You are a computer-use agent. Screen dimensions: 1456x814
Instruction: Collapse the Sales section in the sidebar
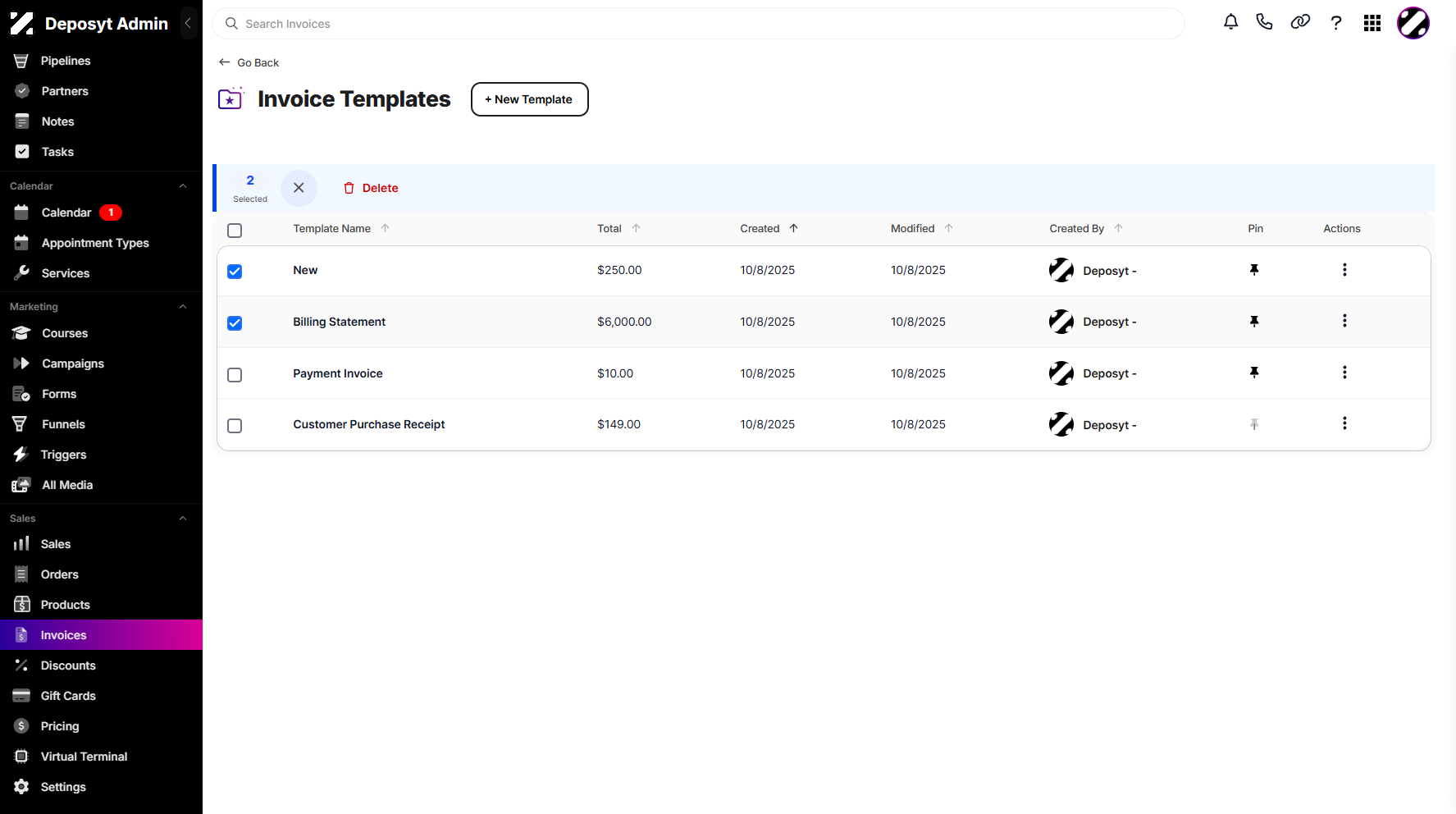(183, 519)
